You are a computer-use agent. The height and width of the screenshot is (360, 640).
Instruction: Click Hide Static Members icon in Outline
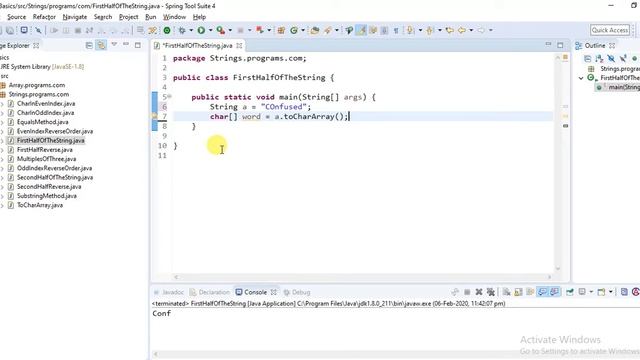tap(623, 58)
